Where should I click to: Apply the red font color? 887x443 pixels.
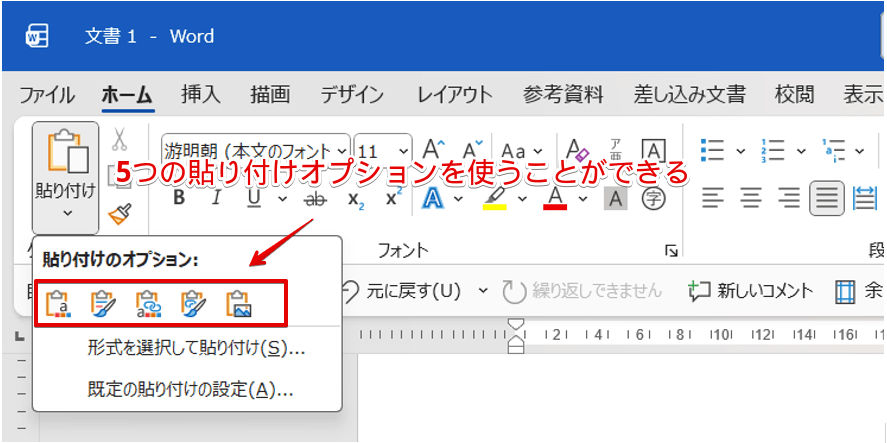pos(555,199)
